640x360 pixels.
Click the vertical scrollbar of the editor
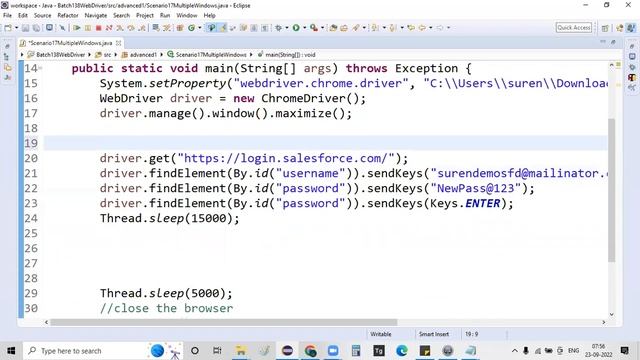click(x=611, y=190)
